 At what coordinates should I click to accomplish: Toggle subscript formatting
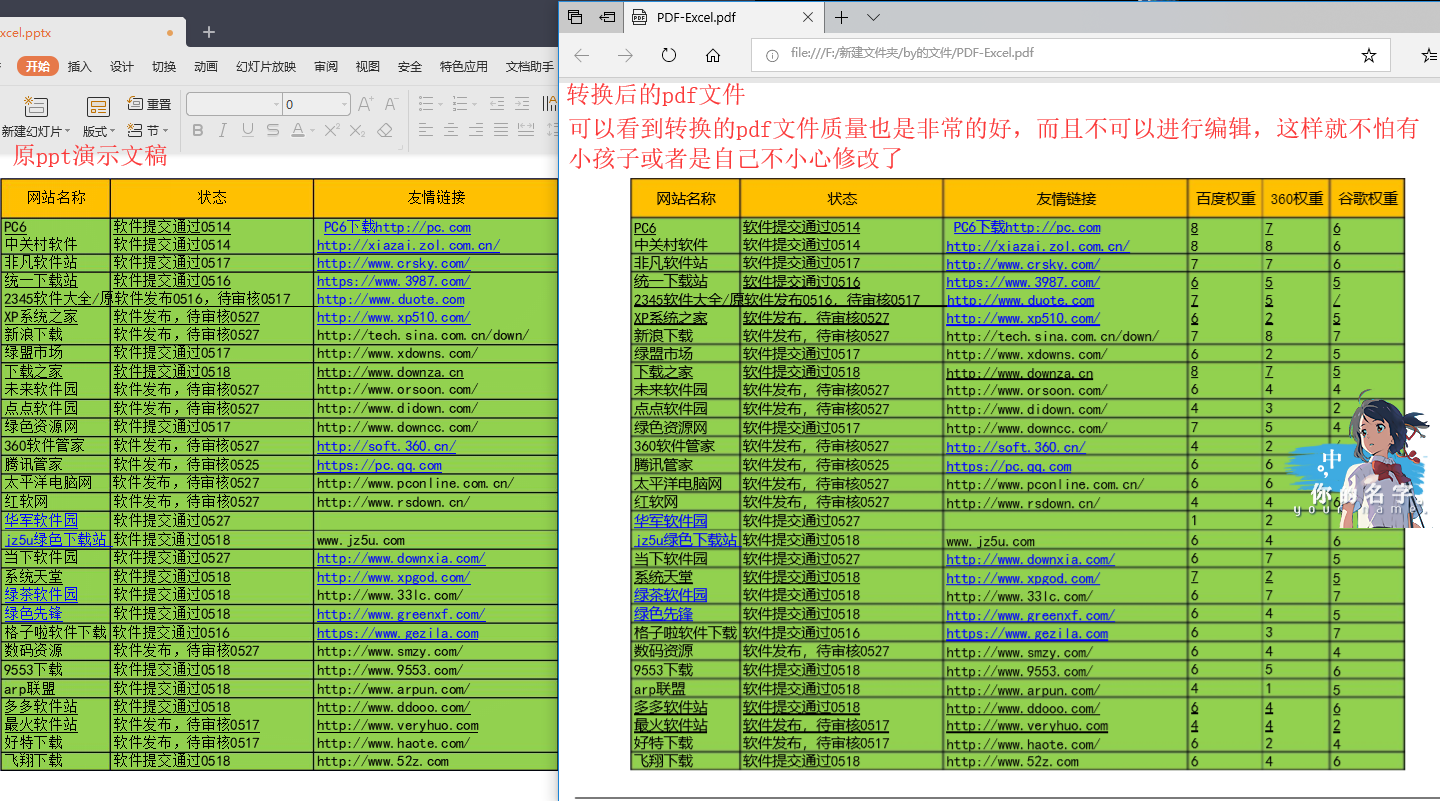(x=359, y=130)
